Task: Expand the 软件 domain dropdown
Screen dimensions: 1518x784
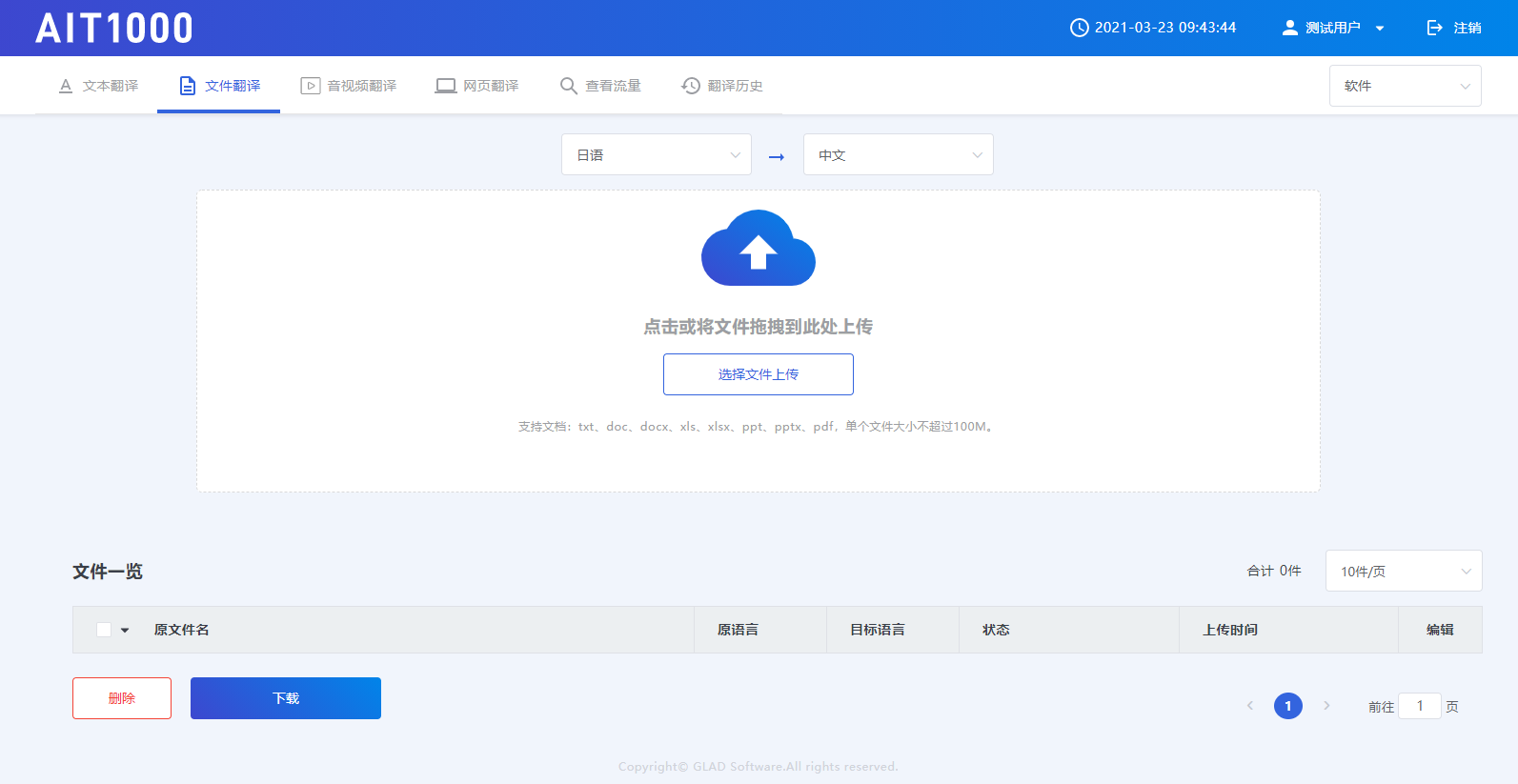Action: [1405, 86]
